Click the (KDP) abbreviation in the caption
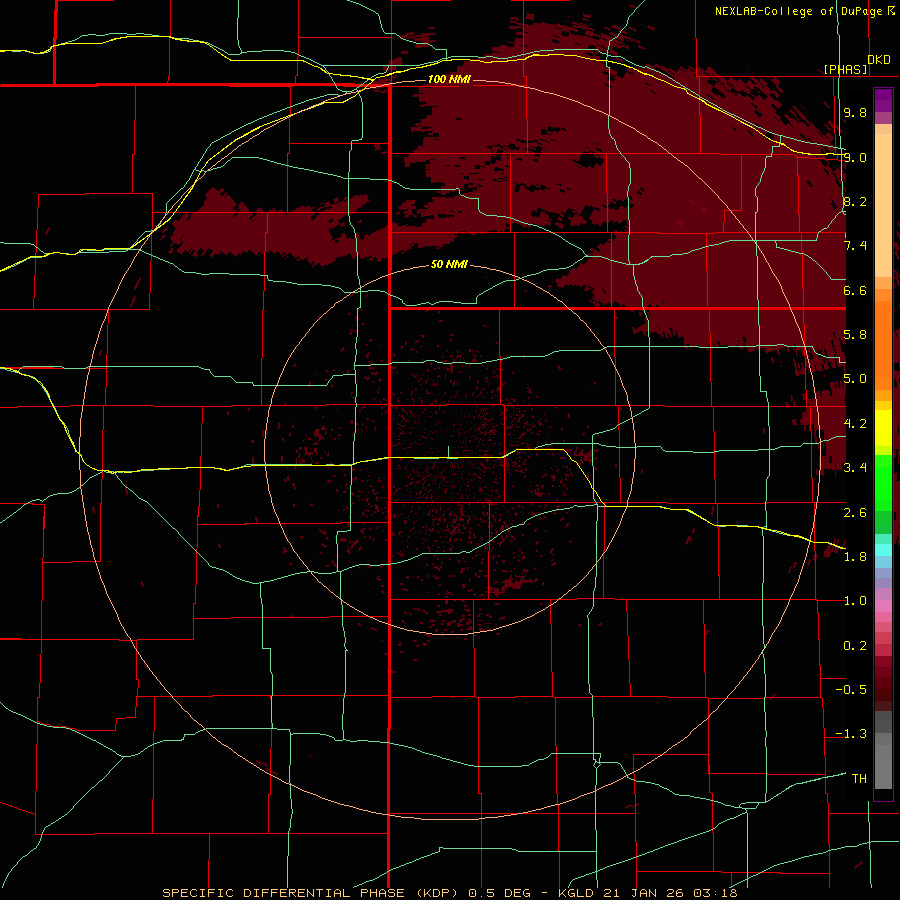Screen dimensions: 900x900 (x=437, y=893)
